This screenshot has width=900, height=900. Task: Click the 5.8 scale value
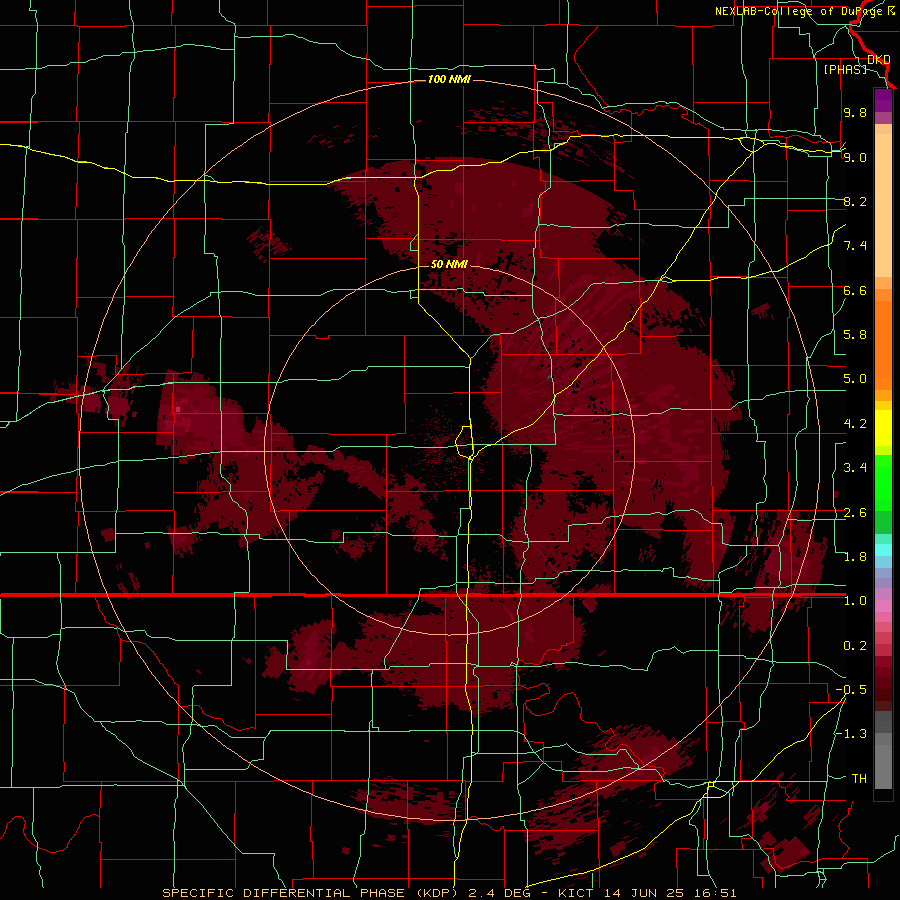pyautogui.click(x=855, y=335)
